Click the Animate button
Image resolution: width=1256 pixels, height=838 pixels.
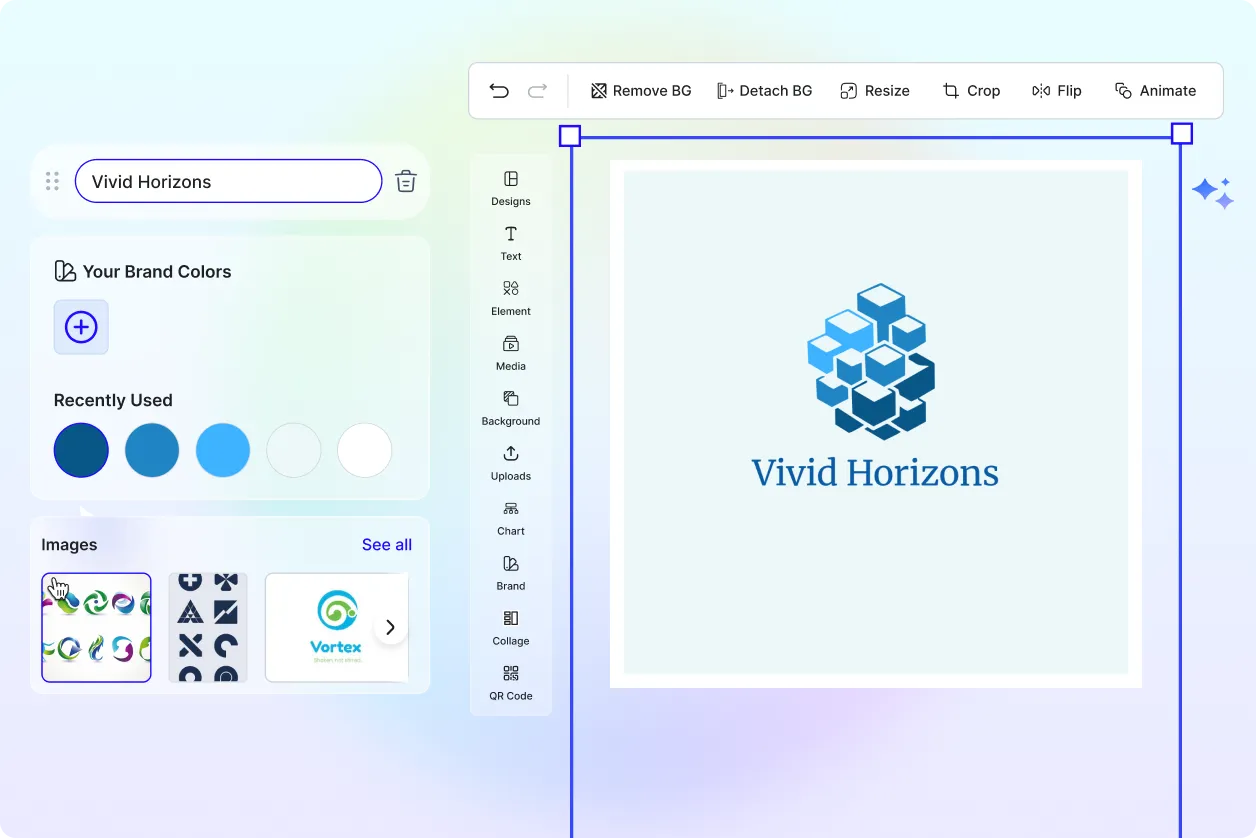tap(1155, 91)
